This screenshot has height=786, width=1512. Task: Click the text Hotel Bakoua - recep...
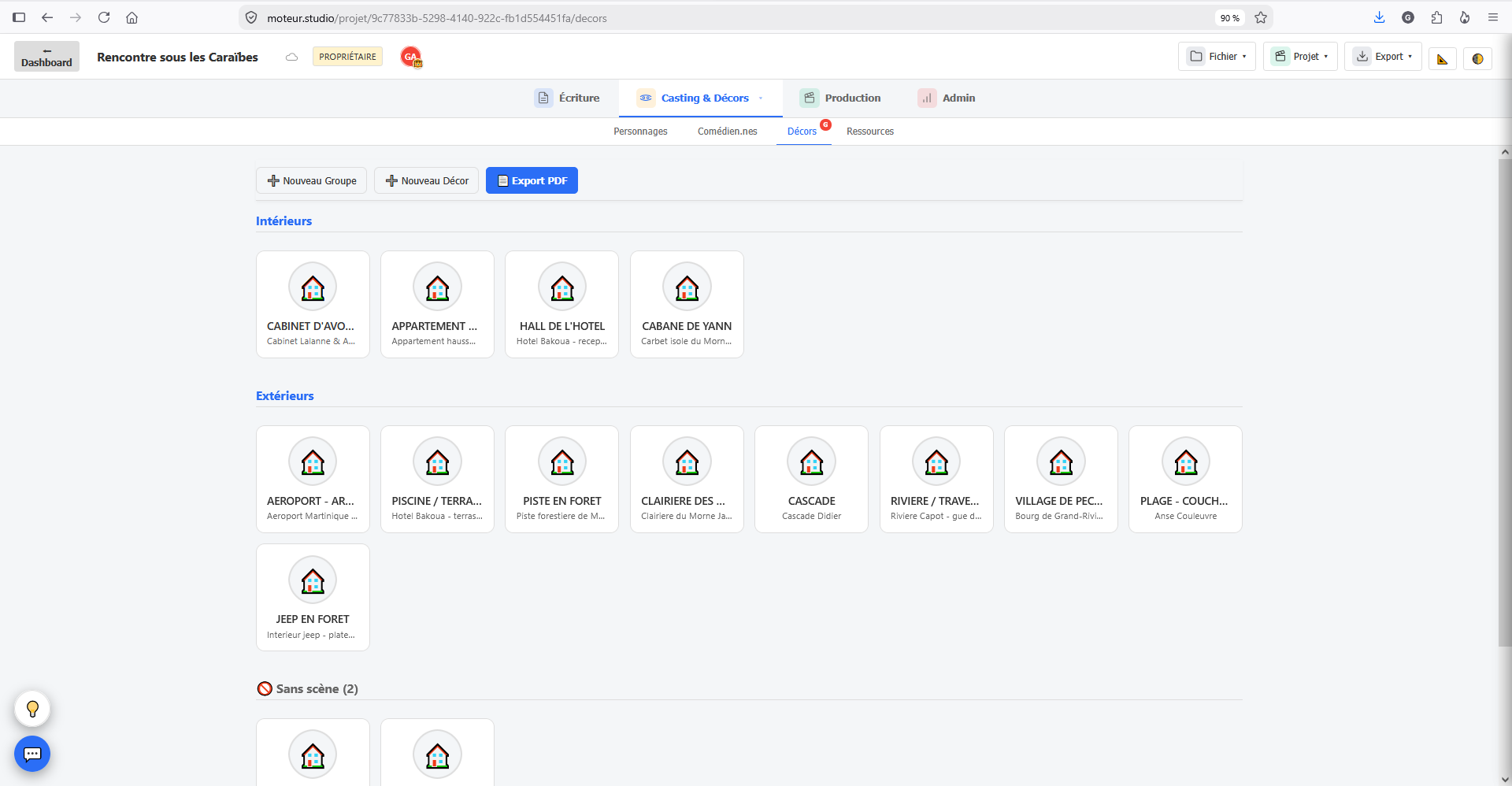[561, 341]
